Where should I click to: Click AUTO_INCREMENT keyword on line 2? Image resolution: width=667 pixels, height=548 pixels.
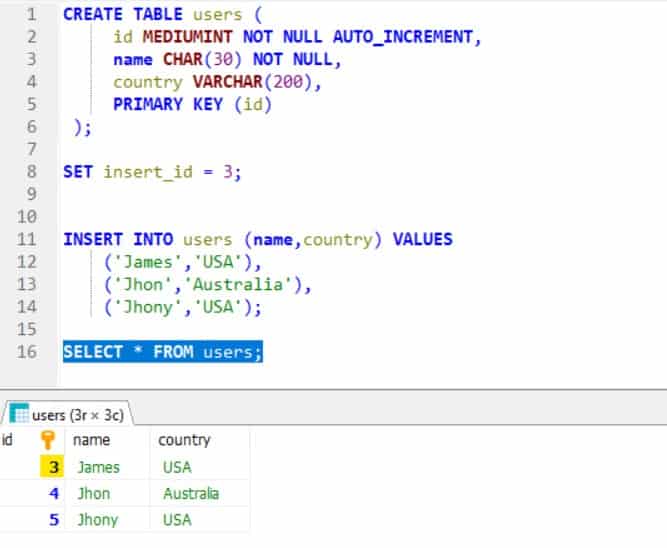tap(403, 37)
